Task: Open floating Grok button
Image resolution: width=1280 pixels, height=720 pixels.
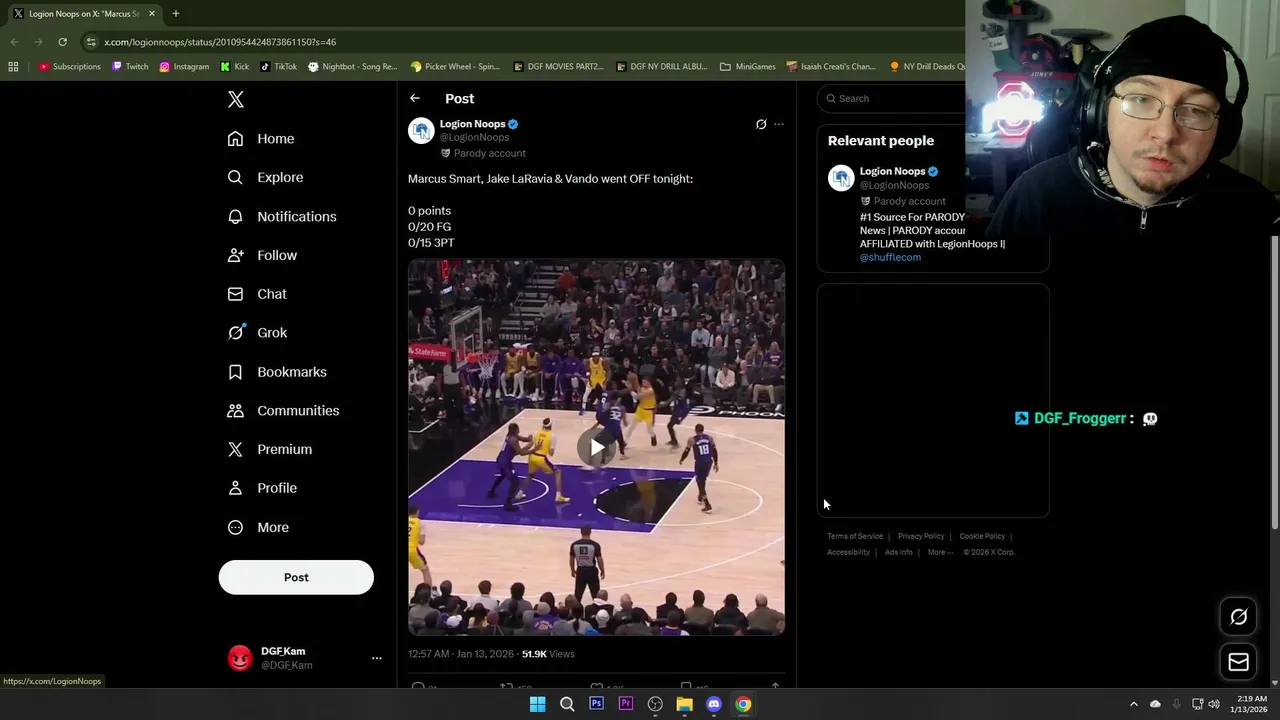Action: click(x=1238, y=617)
